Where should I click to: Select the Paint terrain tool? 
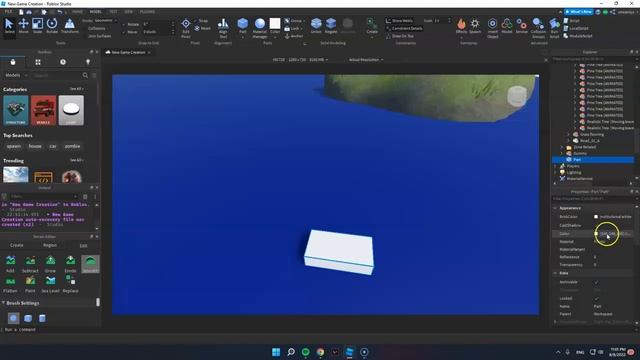(30, 284)
